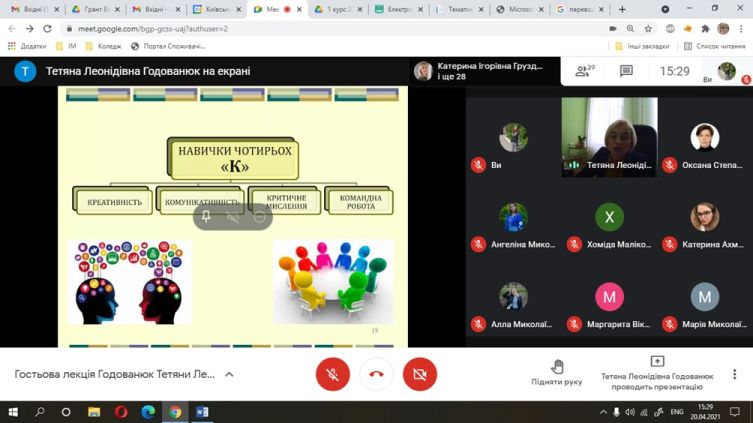Raise hand with Підняти руку button
This screenshot has width=753, height=423.
pyautogui.click(x=557, y=373)
